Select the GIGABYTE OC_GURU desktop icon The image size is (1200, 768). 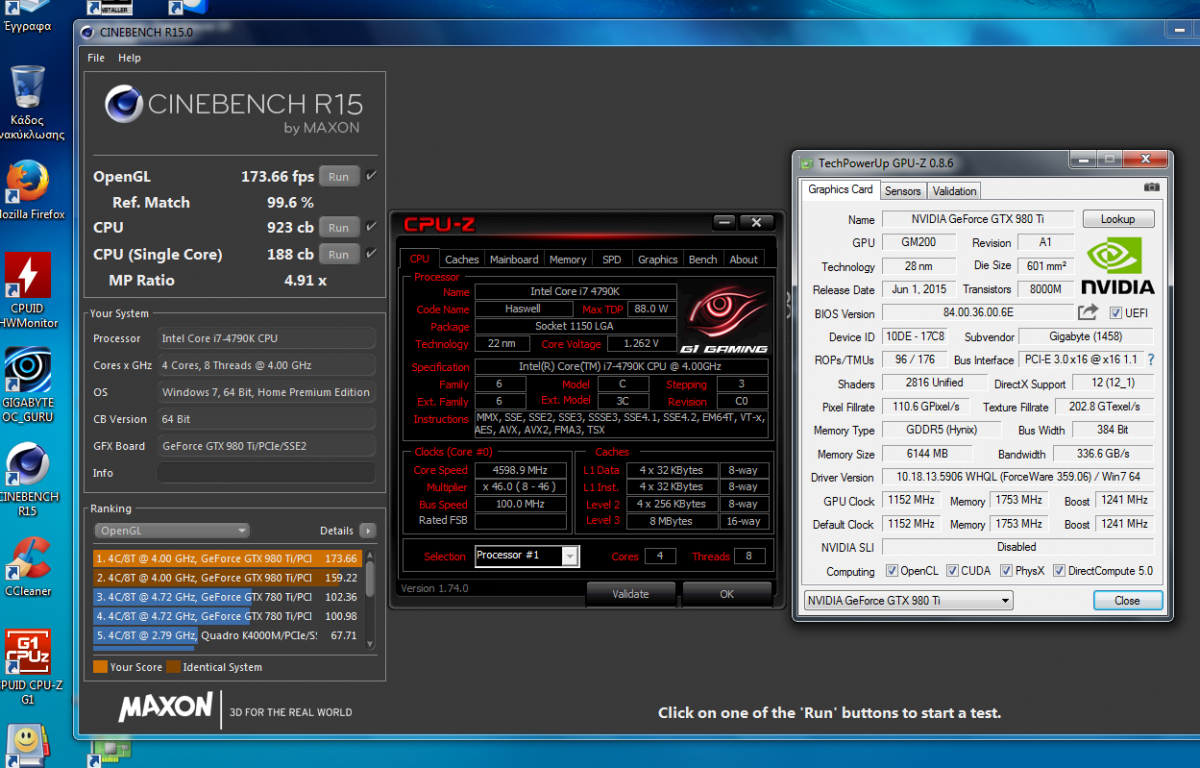coord(29,384)
